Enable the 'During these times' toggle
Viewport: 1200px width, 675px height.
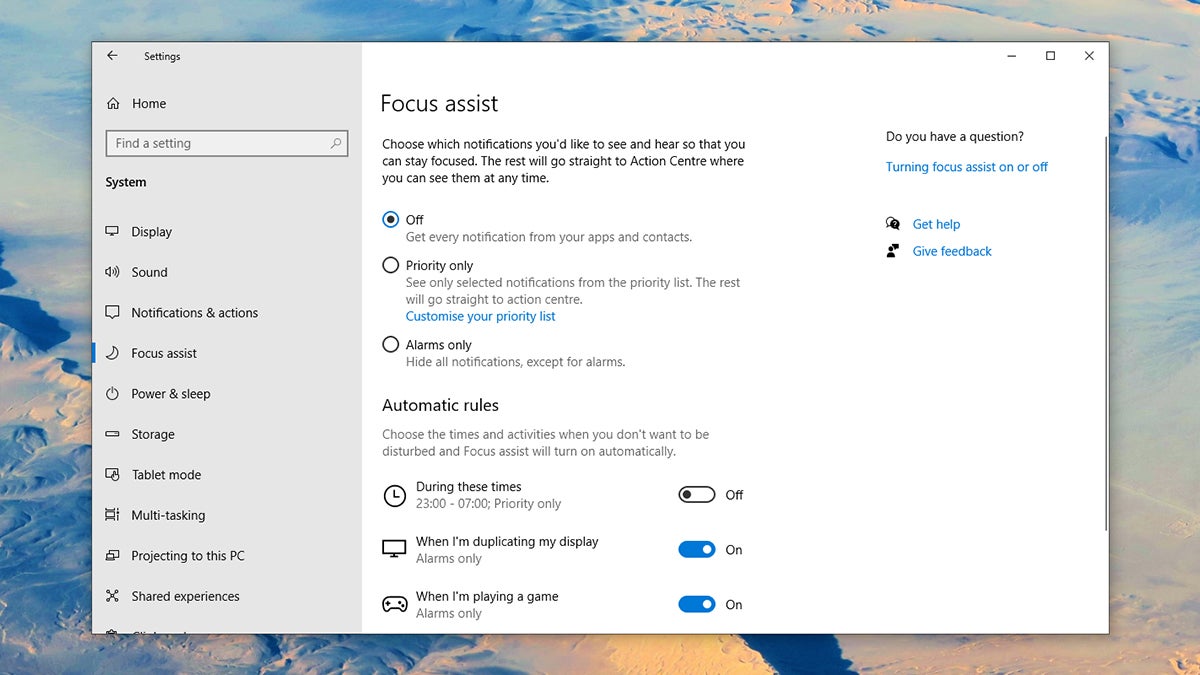point(697,495)
